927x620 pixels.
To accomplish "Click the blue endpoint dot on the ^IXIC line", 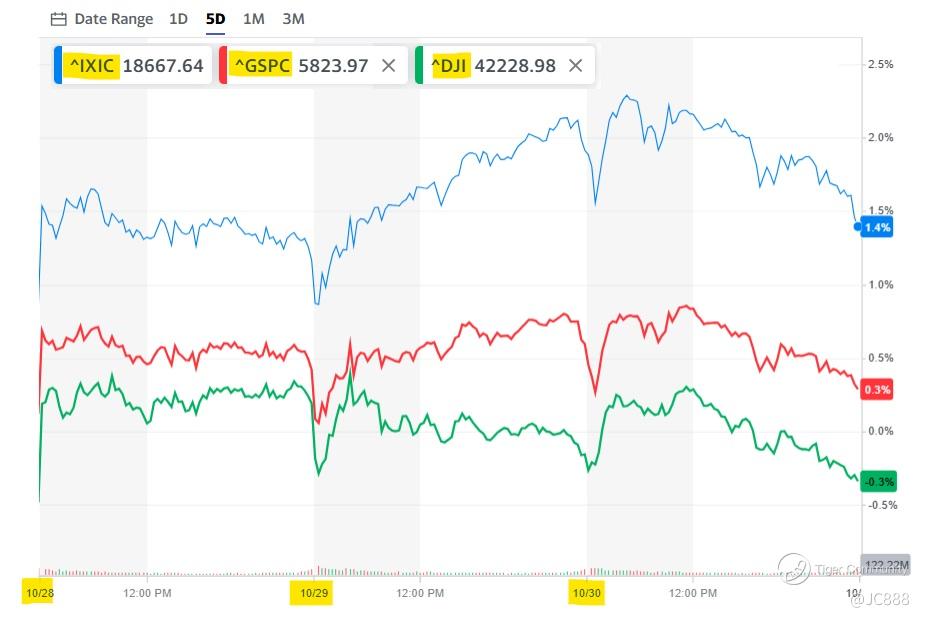I will coord(858,227).
